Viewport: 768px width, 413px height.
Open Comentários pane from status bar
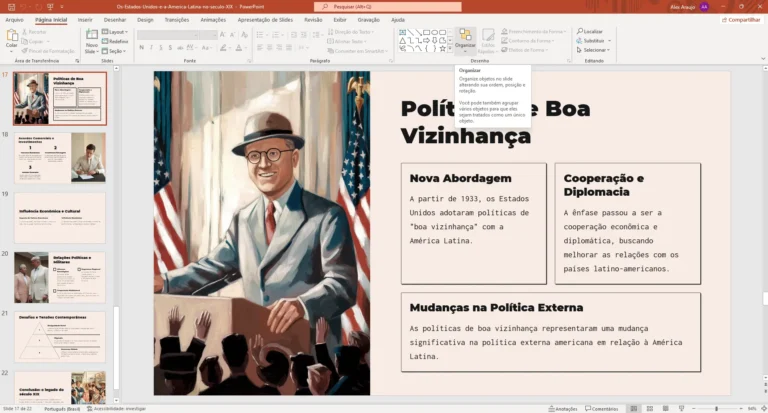(601, 409)
